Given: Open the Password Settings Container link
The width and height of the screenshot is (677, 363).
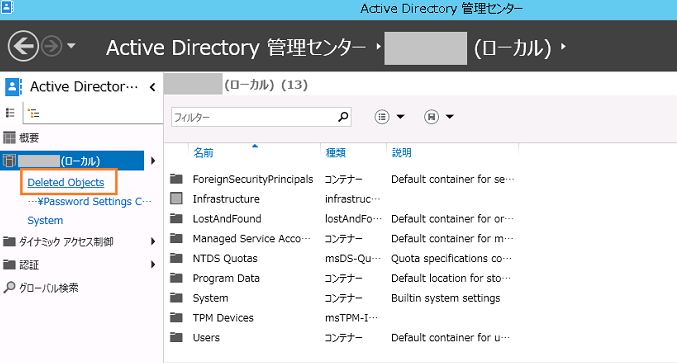Looking at the screenshot, I should pos(89,202).
